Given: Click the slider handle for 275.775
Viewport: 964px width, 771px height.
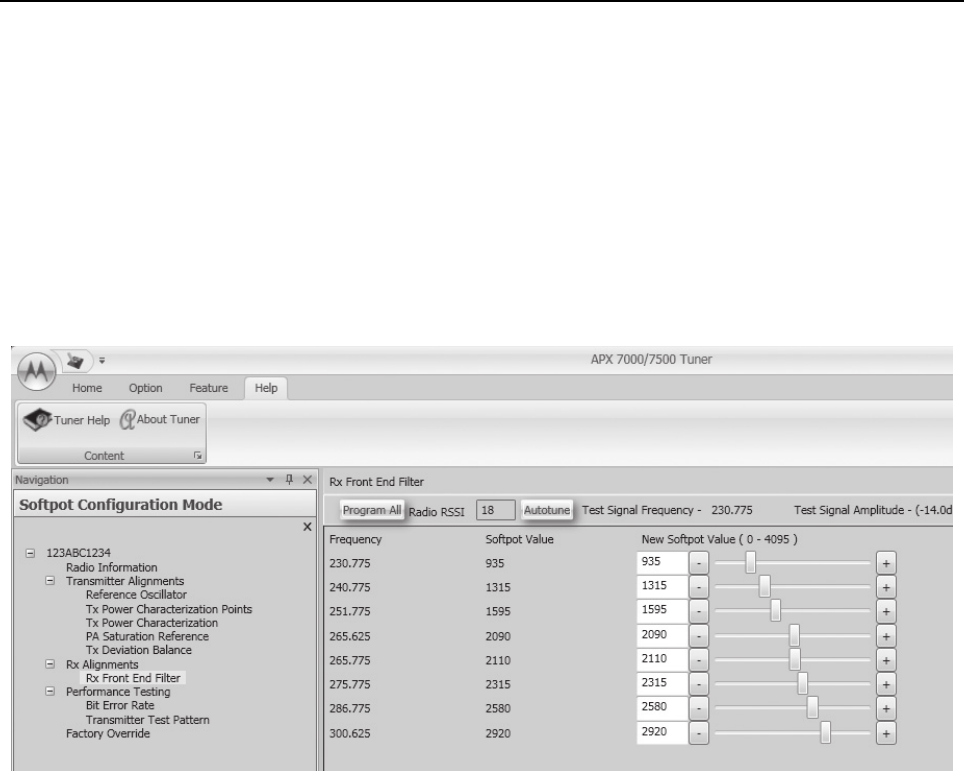Looking at the screenshot, I should [802, 684].
